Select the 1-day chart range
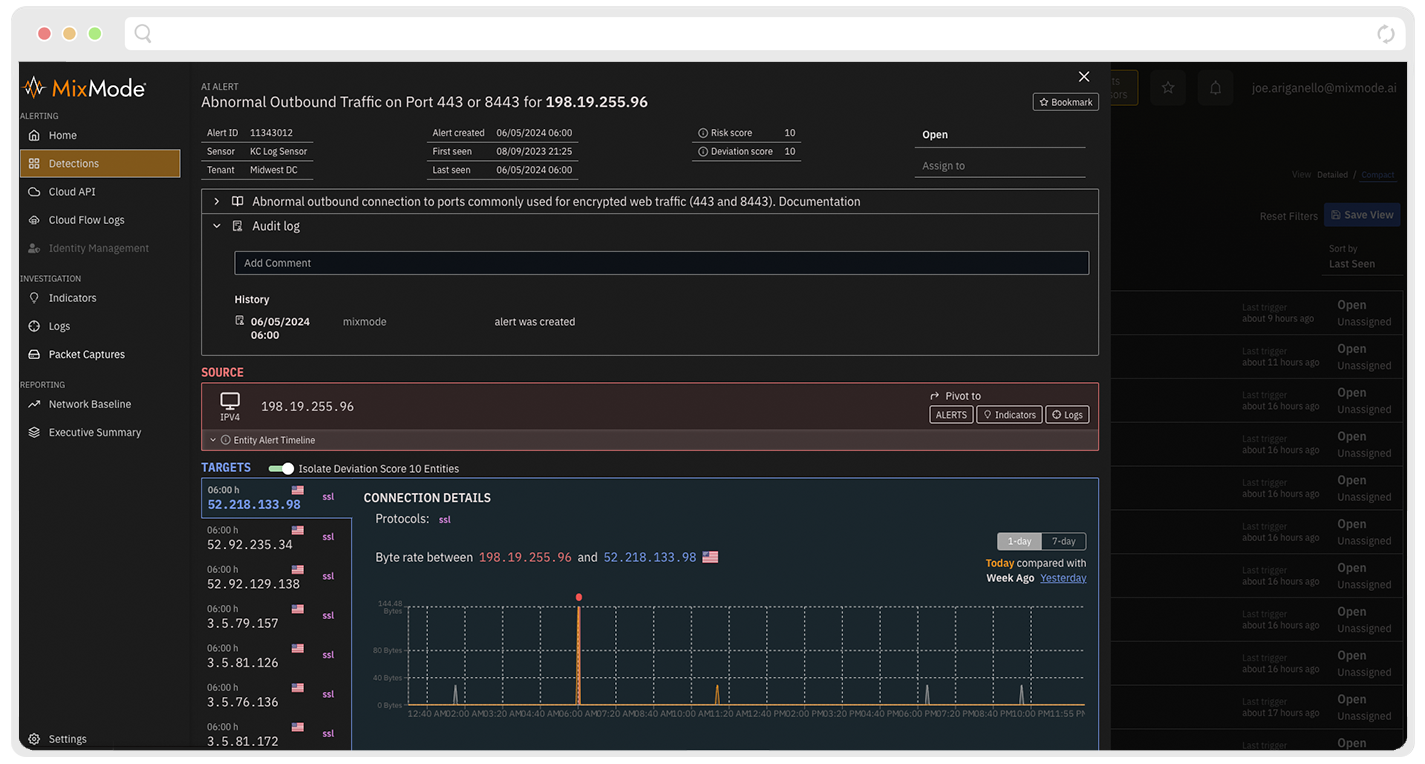Image resolution: width=1425 pixels, height=764 pixels. tap(1019, 541)
